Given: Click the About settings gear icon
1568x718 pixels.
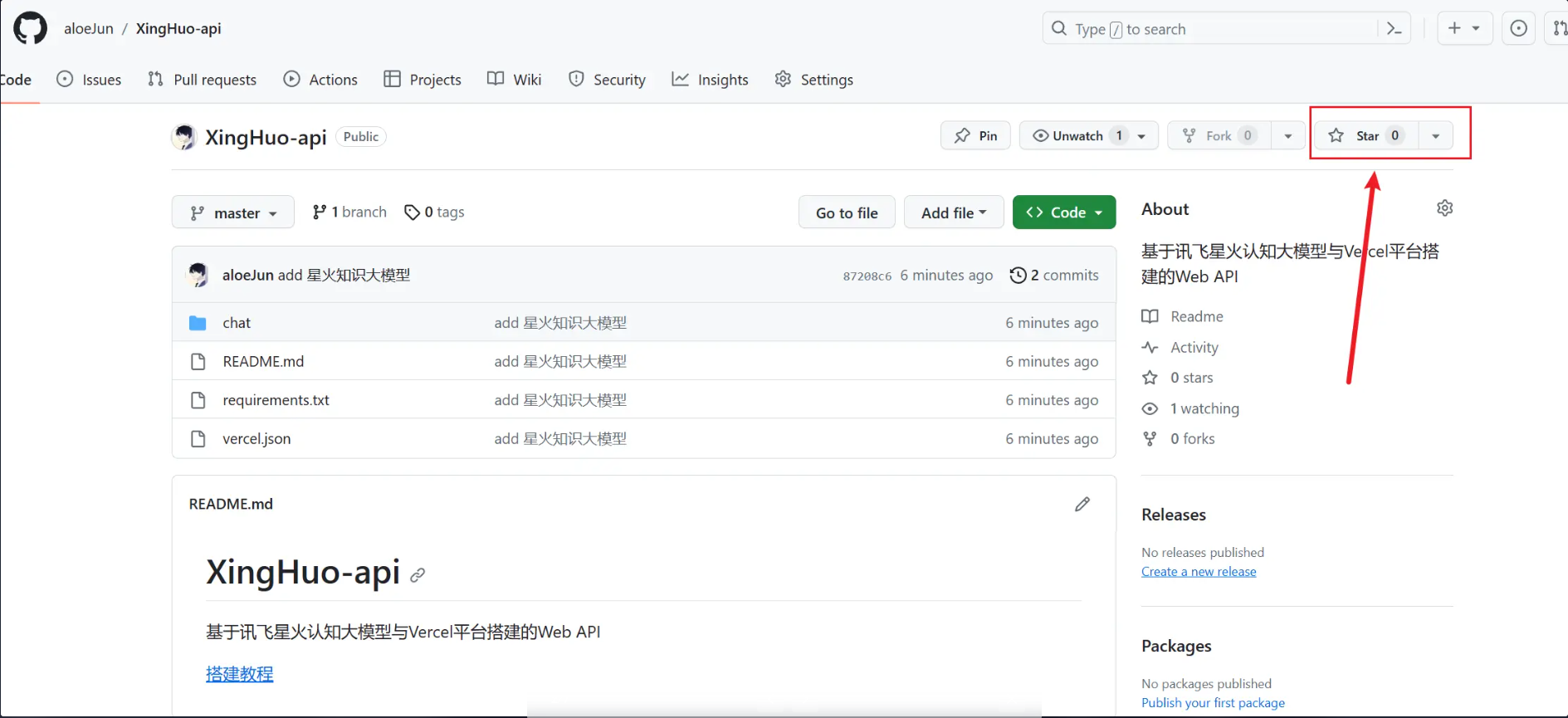Looking at the screenshot, I should (x=1444, y=208).
